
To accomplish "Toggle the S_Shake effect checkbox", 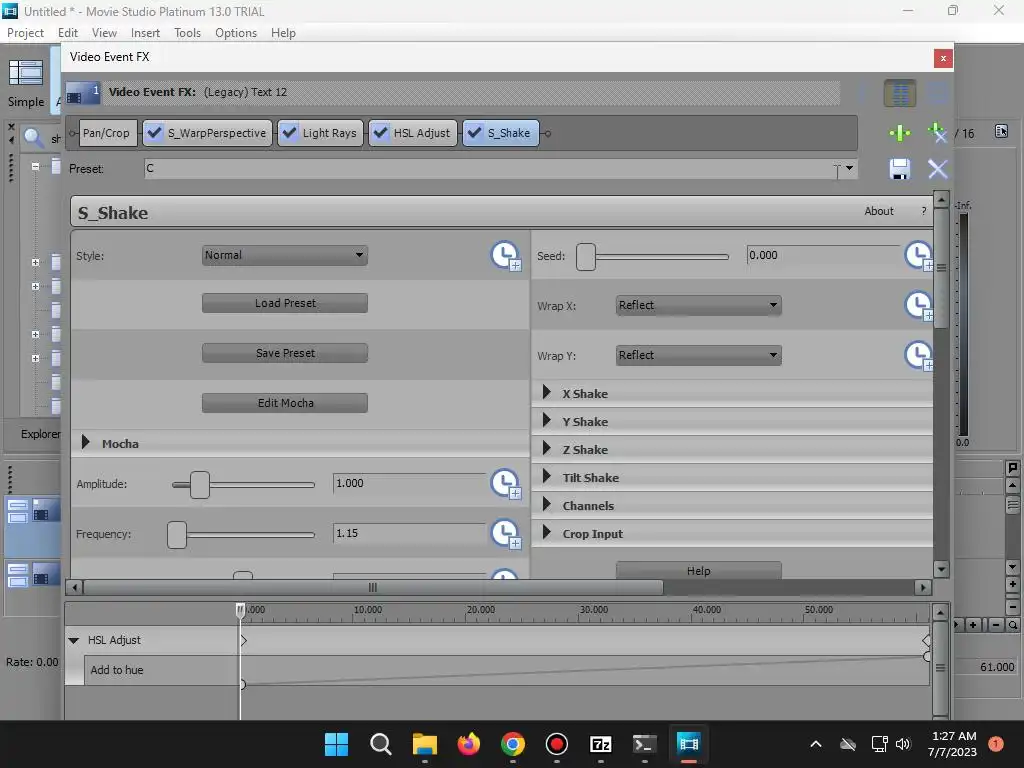I will pos(475,133).
